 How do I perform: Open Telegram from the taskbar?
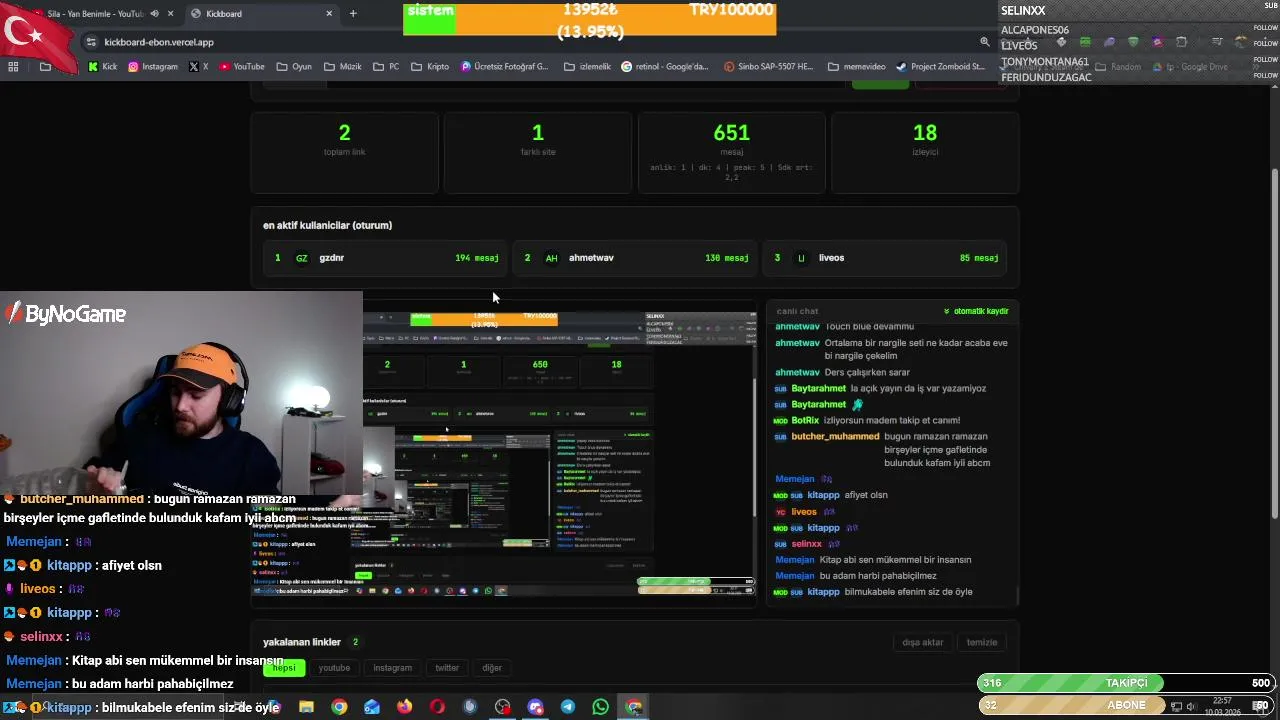(568, 707)
